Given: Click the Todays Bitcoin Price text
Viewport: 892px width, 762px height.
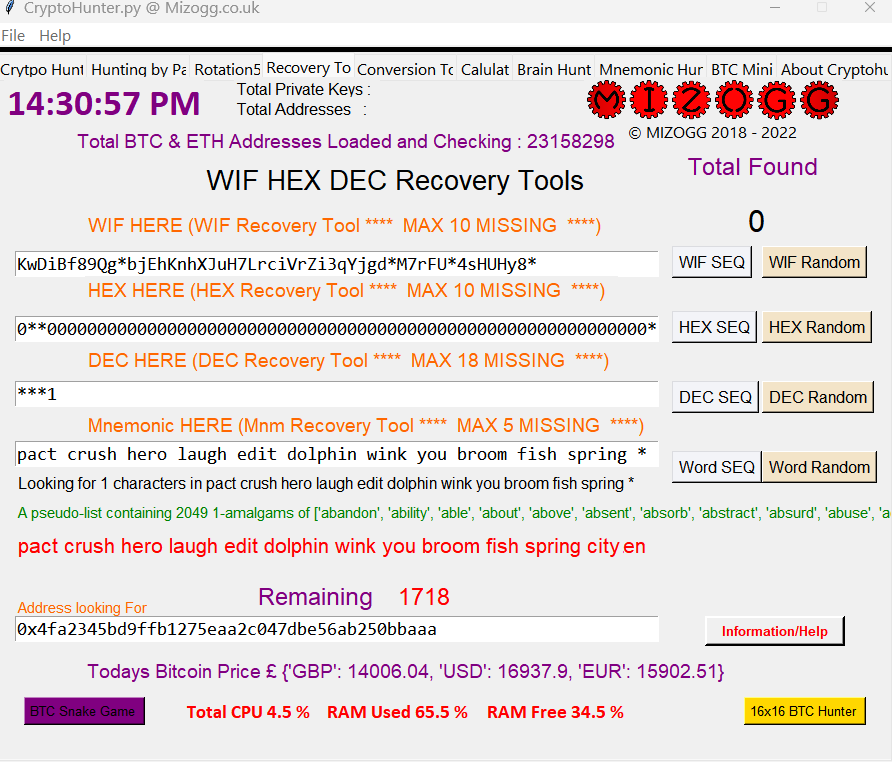Looking at the screenshot, I should (x=405, y=672).
